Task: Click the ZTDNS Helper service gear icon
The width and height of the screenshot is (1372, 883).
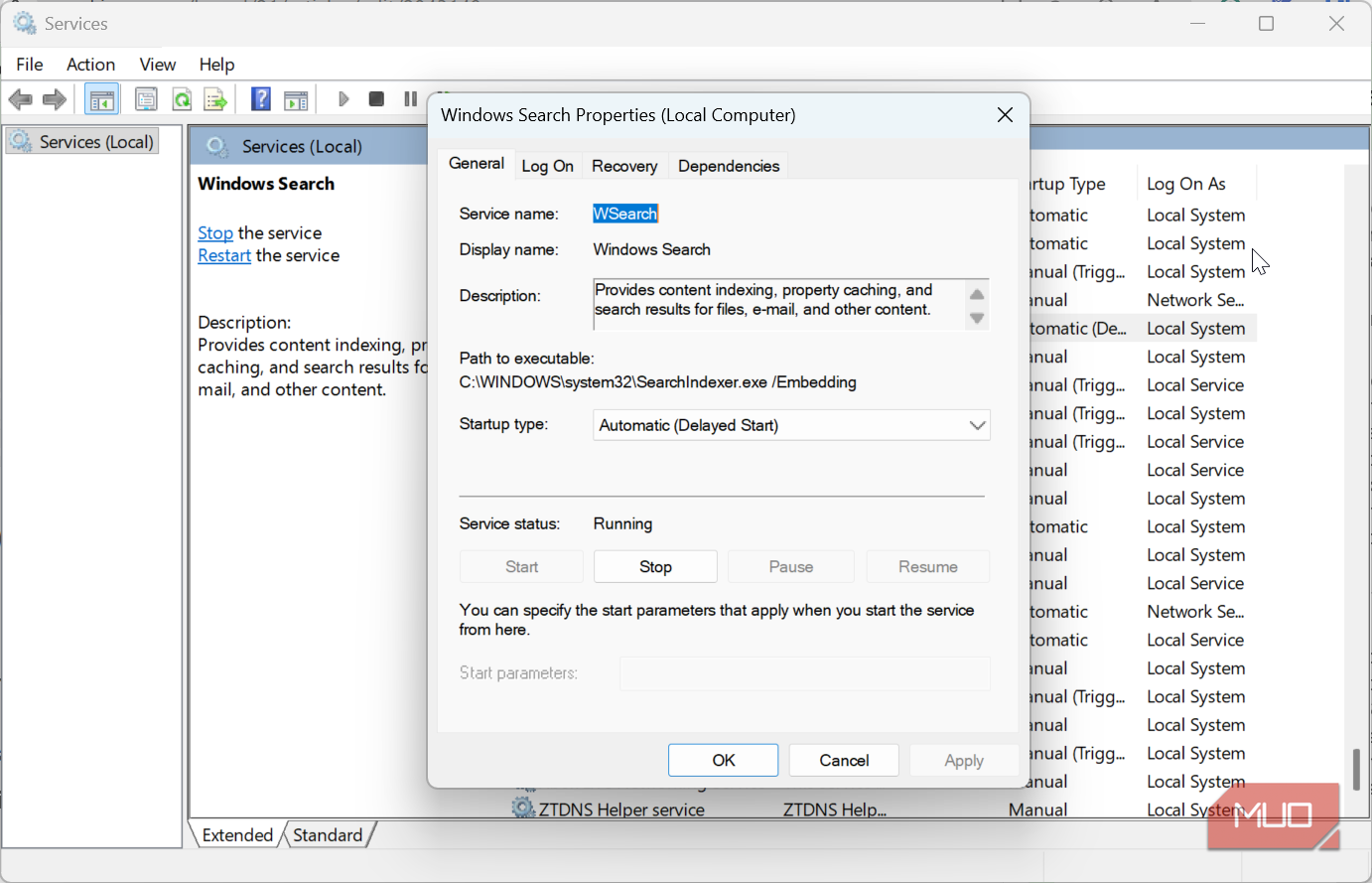Action: [523, 809]
